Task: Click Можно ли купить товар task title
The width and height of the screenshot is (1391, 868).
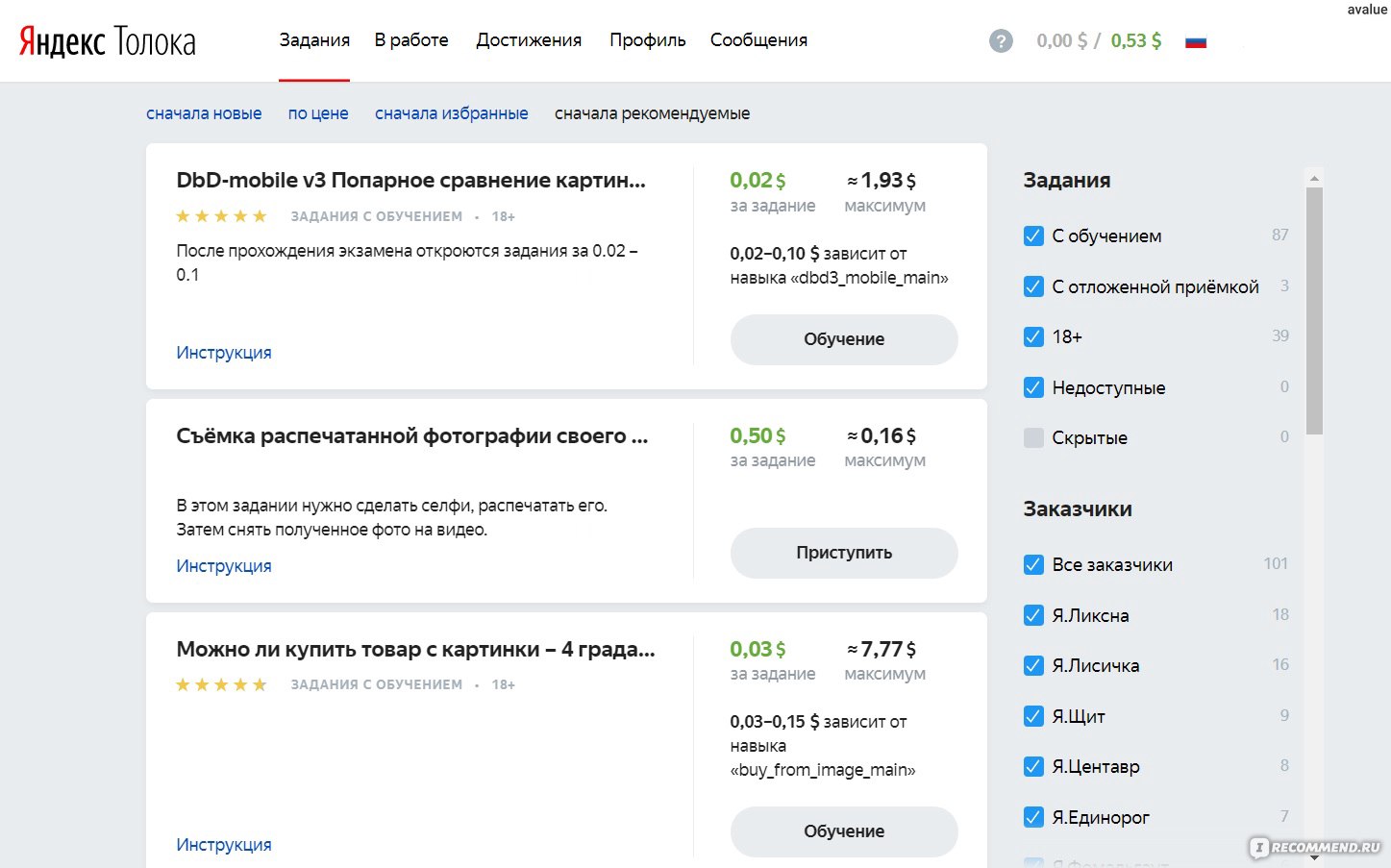Action: point(415,650)
